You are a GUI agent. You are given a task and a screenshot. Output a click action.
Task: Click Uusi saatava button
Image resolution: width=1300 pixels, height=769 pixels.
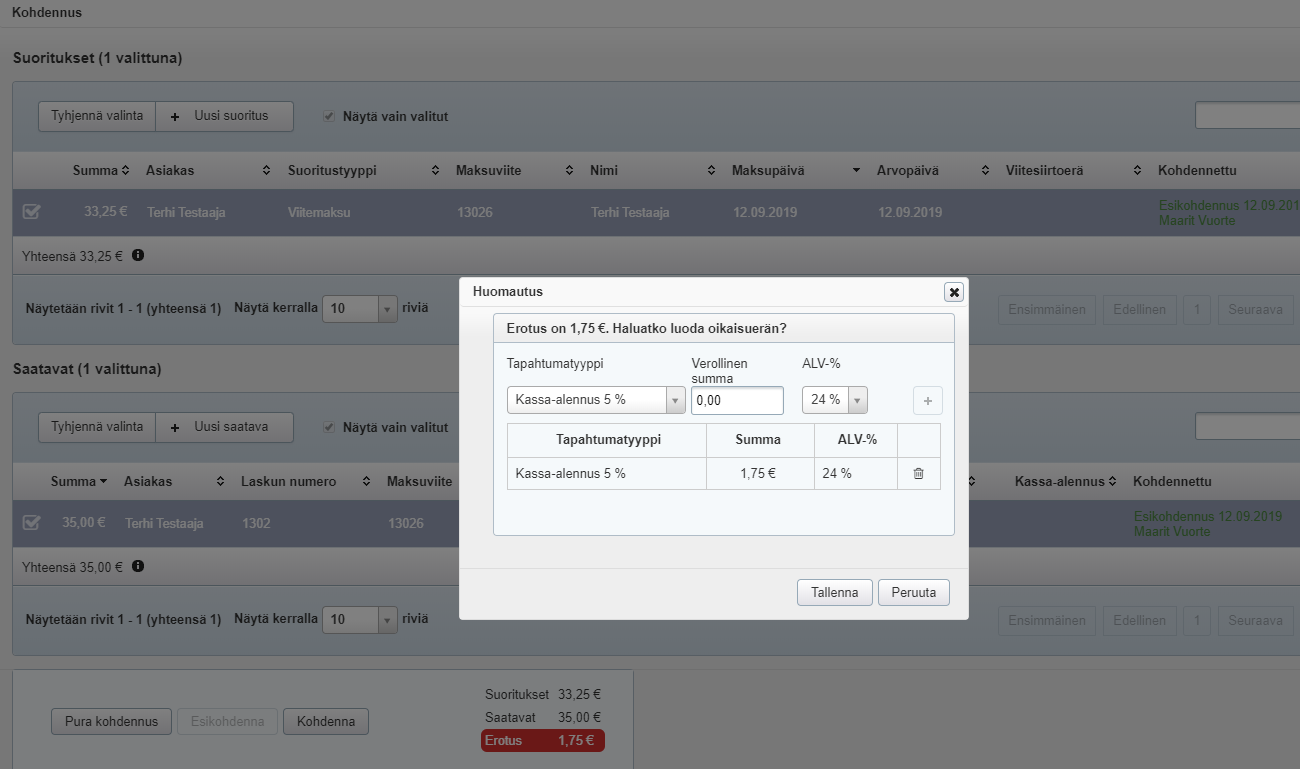click(x=224, y=427)
